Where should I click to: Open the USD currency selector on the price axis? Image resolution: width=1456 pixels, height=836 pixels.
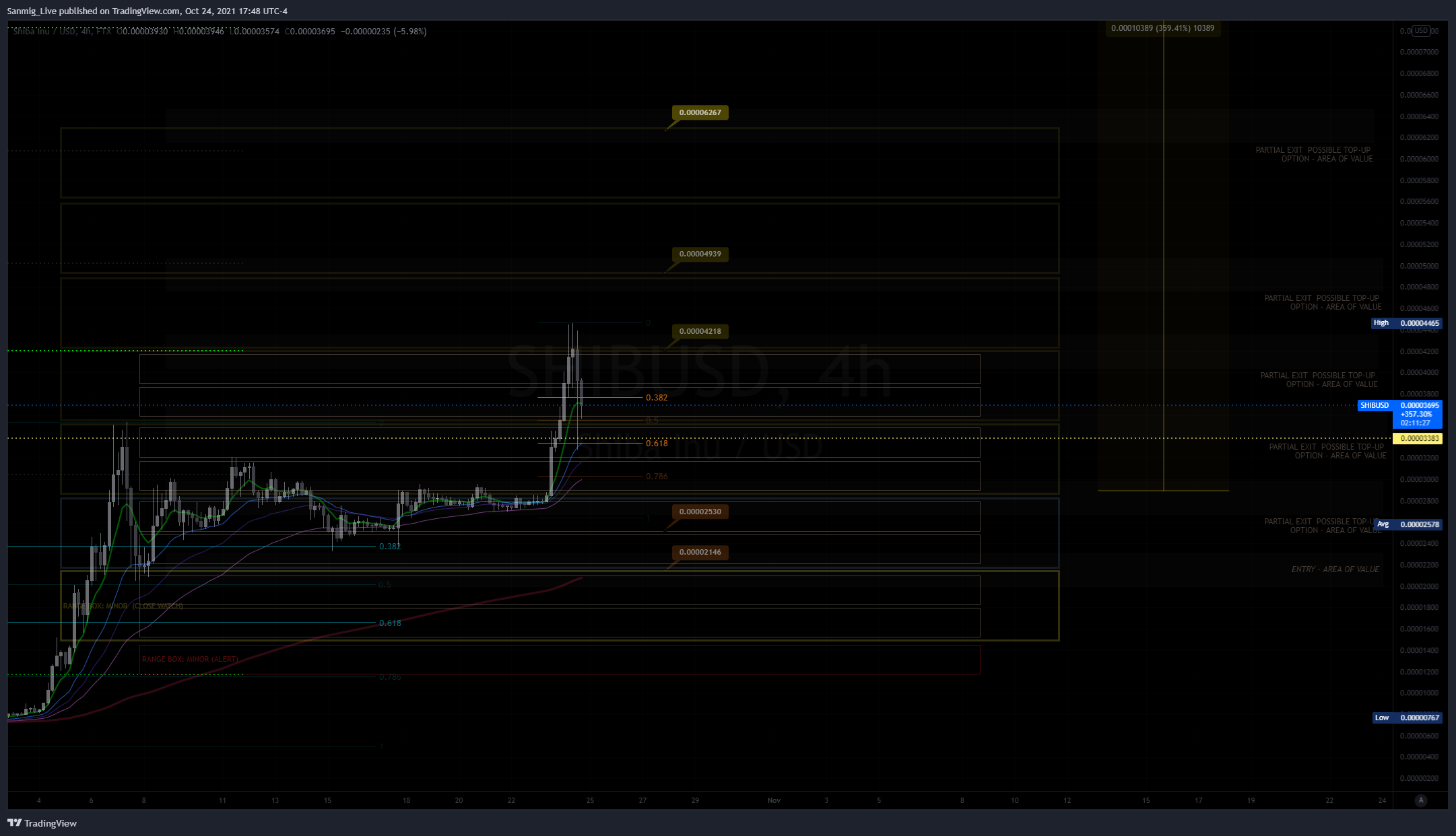[x=1420, y=30]
